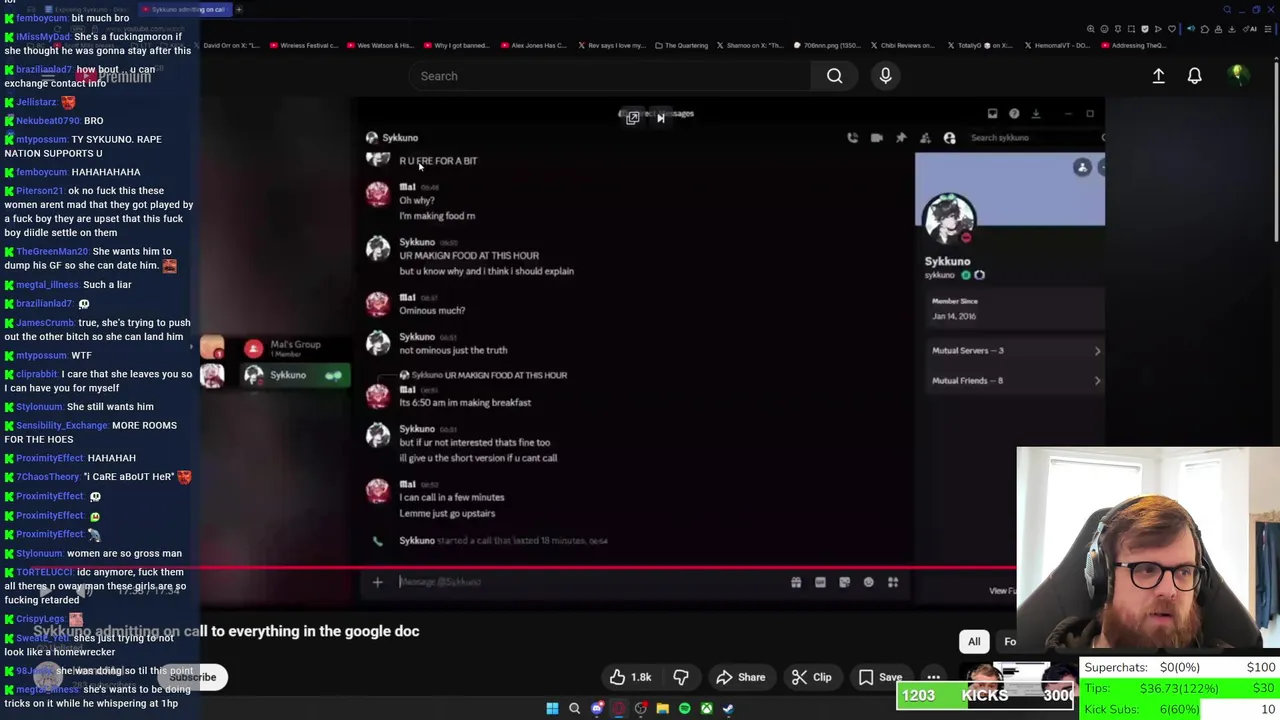1280x720 pixels.
Task: Click the video popout miniplayer icon
Action: pos(632,118)
